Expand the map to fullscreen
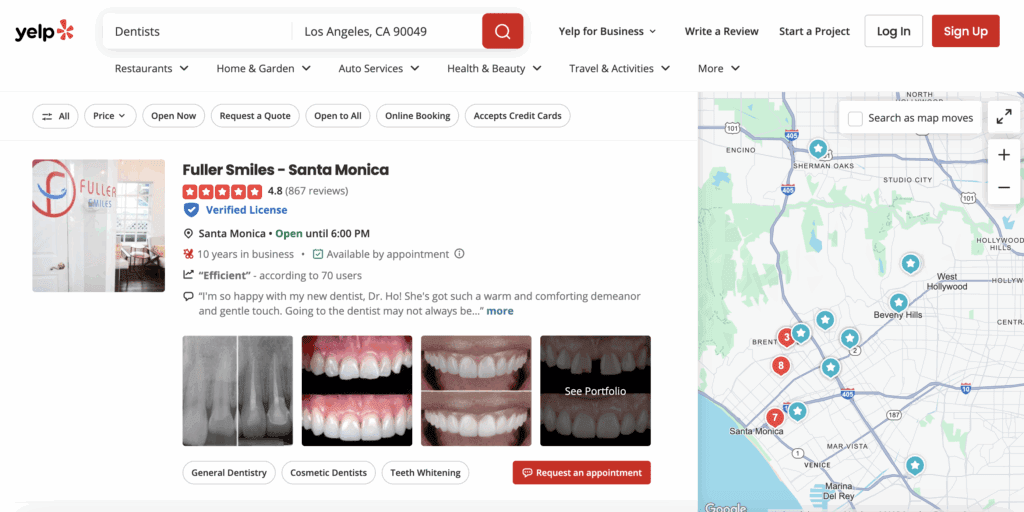1024x512 pixels. click(x=1003, y=117)
